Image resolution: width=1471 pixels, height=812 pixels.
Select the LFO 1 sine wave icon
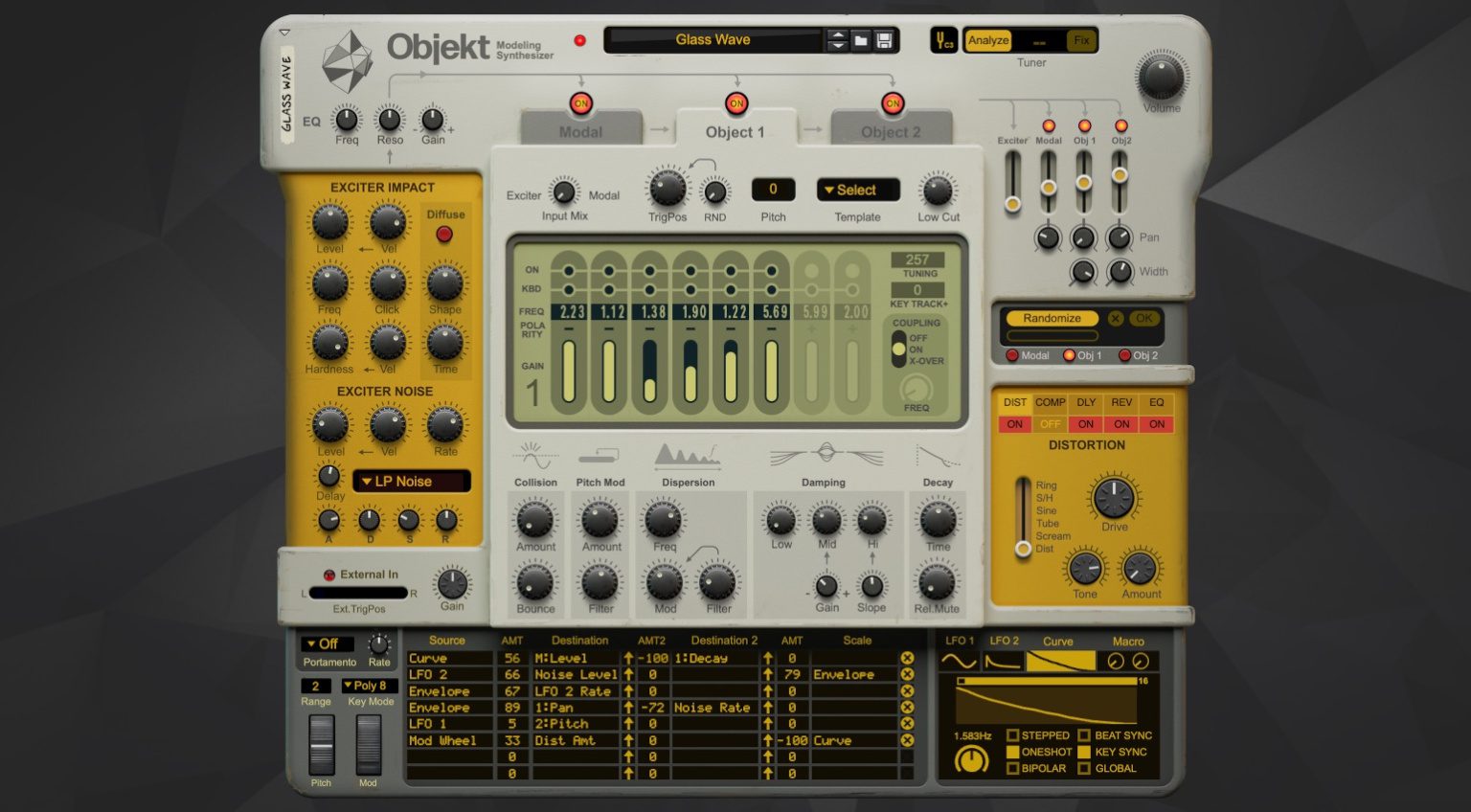(x=958, y=661)
